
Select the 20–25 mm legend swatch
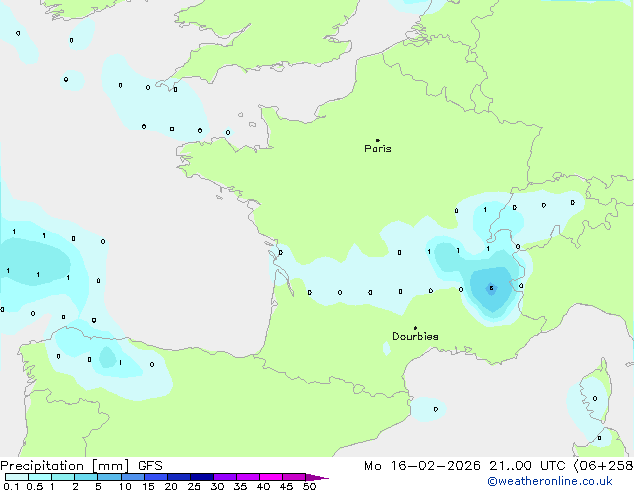pos(178,477)
